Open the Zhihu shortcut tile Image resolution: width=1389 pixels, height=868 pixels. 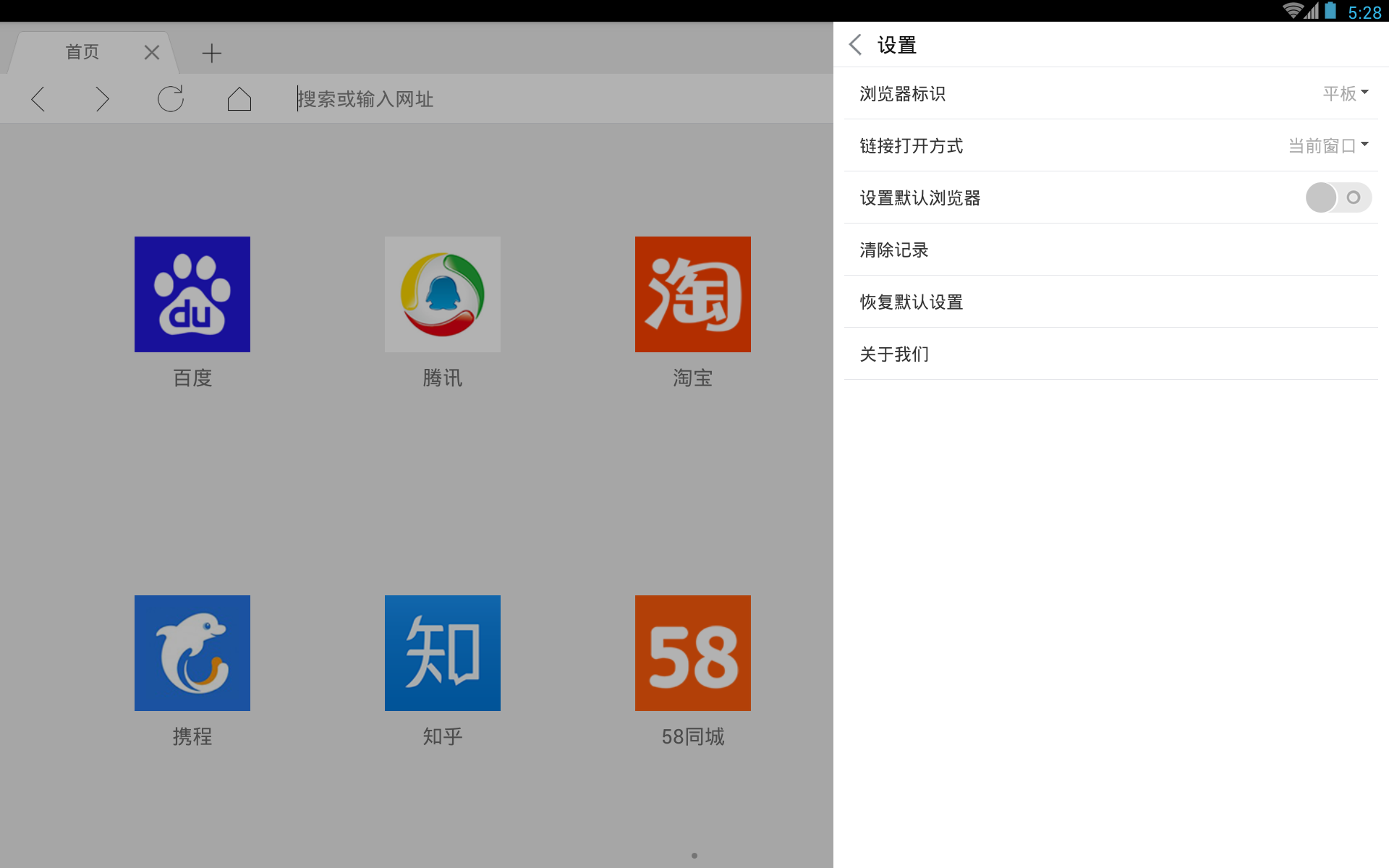443,653
